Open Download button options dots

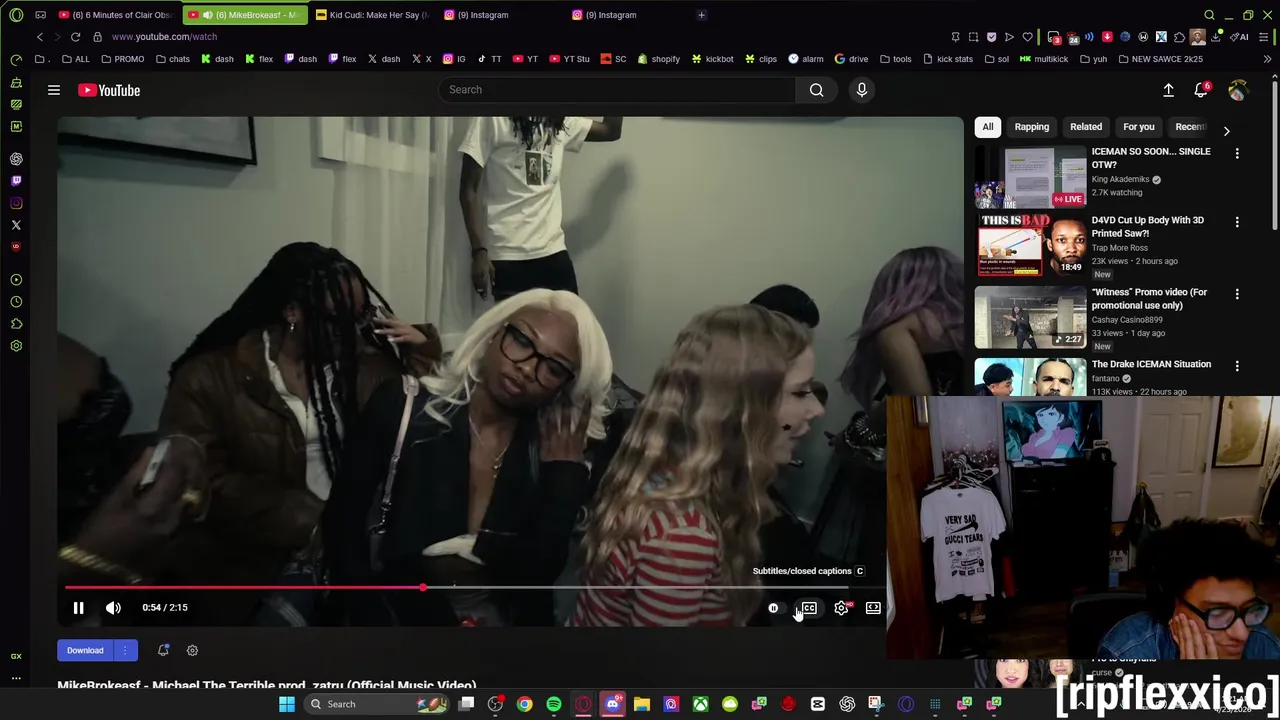coord(125,651)
